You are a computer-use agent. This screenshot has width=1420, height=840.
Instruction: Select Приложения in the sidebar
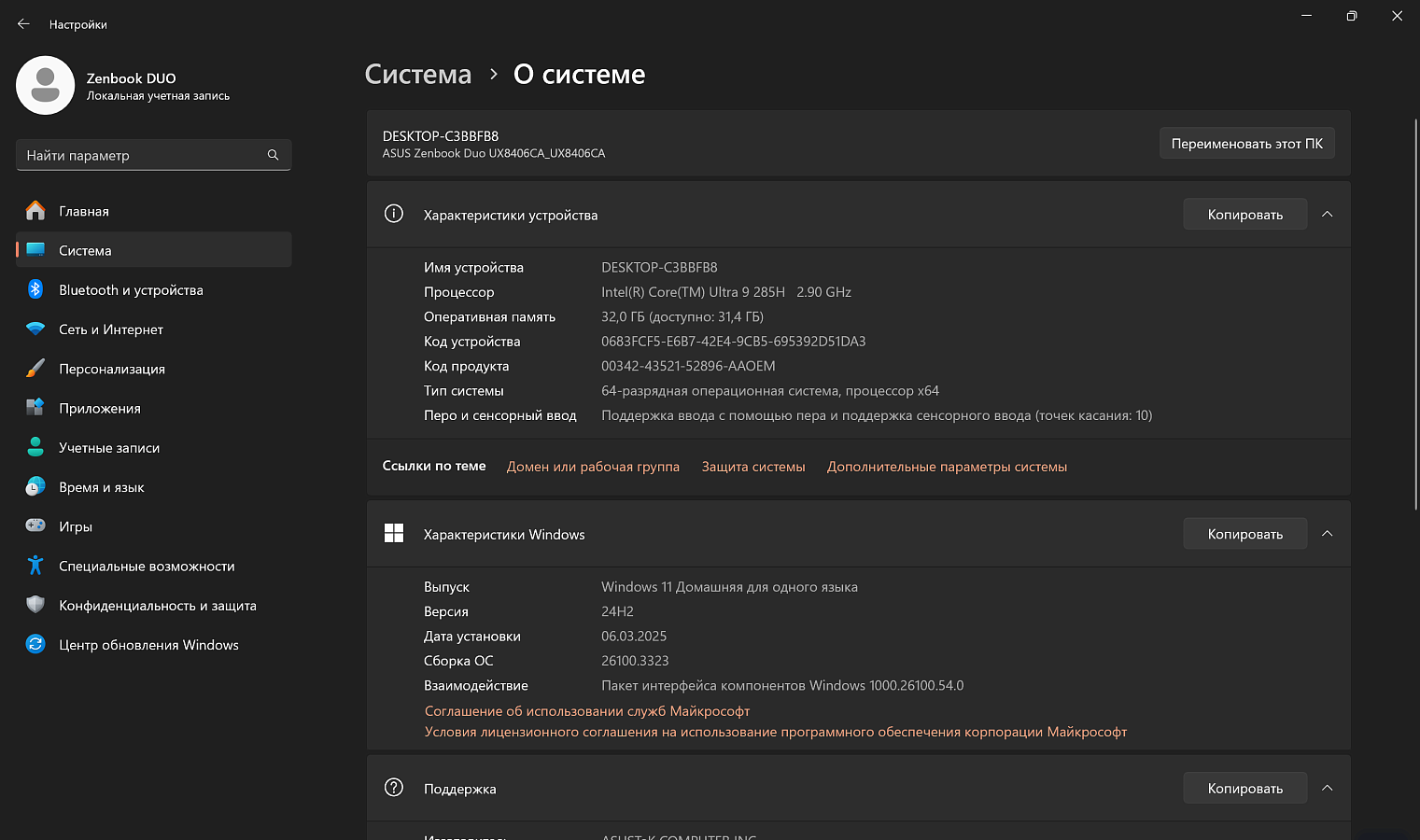[x=154, y=408]
